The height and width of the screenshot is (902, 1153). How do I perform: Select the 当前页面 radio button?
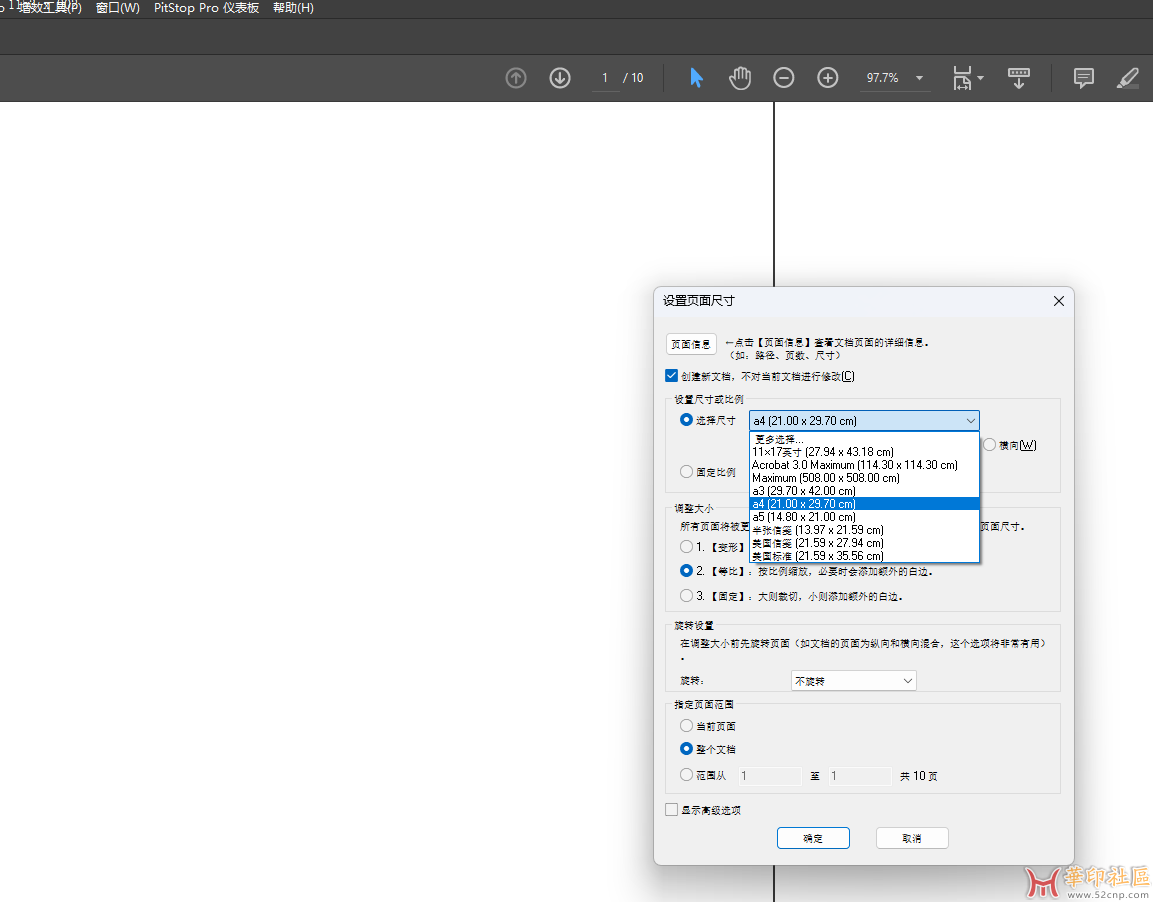pyautogui.click(x=686, y=726)
